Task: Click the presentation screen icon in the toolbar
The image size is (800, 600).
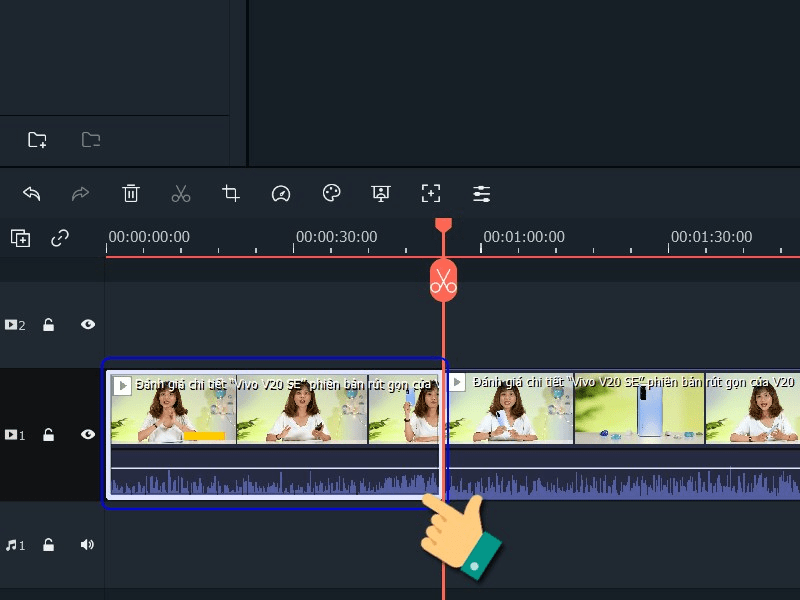Action: click(381, 193)
